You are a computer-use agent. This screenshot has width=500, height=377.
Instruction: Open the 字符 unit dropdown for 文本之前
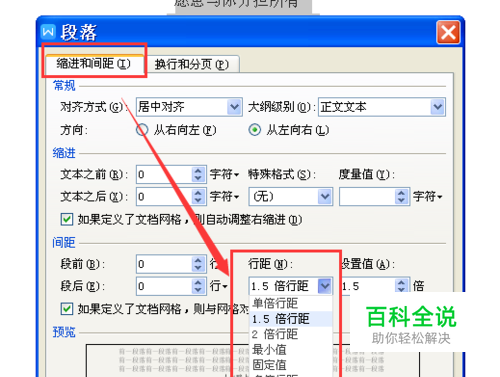(224, 174)
